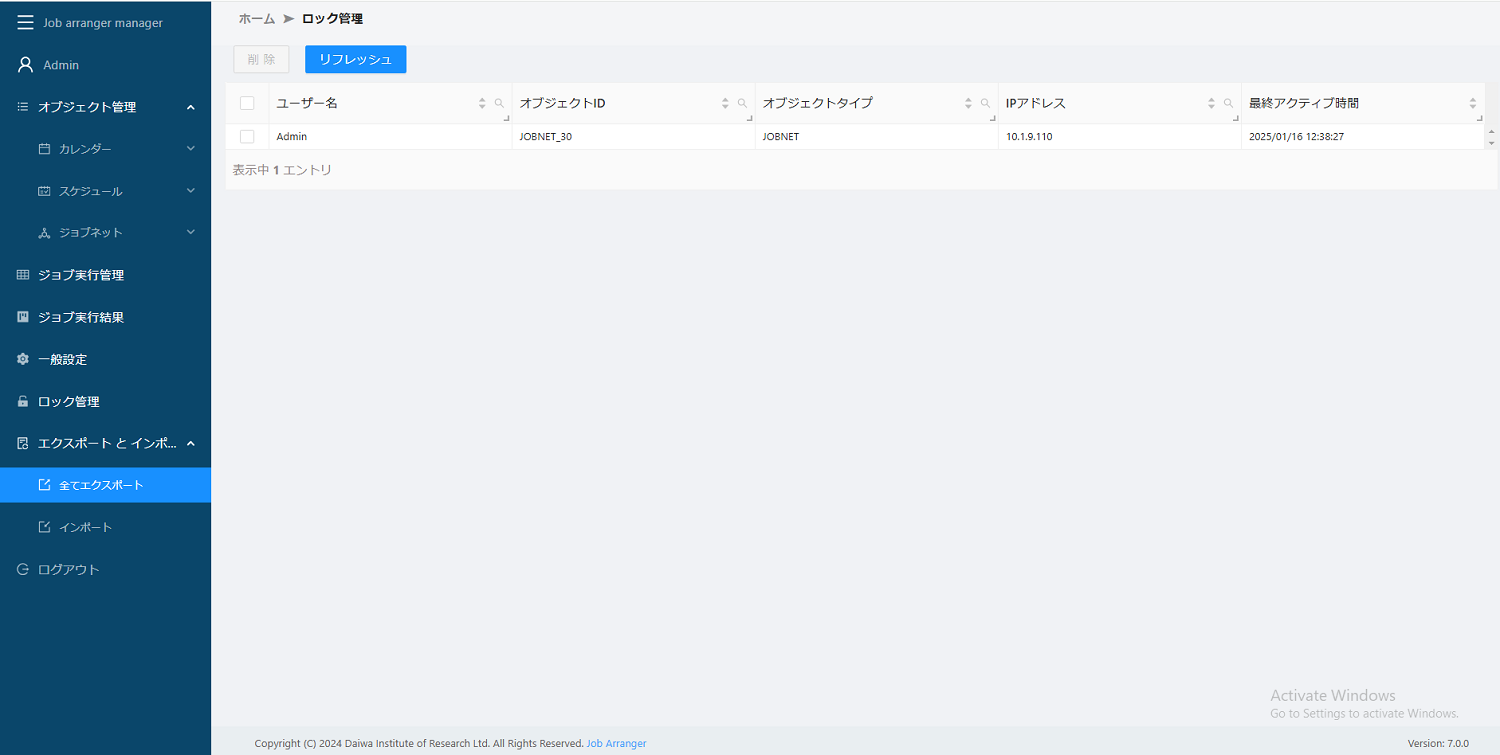The image size is (1500, 755).
Task: Open the search icon on the ユーザー名 column
Action: point(499,102)
